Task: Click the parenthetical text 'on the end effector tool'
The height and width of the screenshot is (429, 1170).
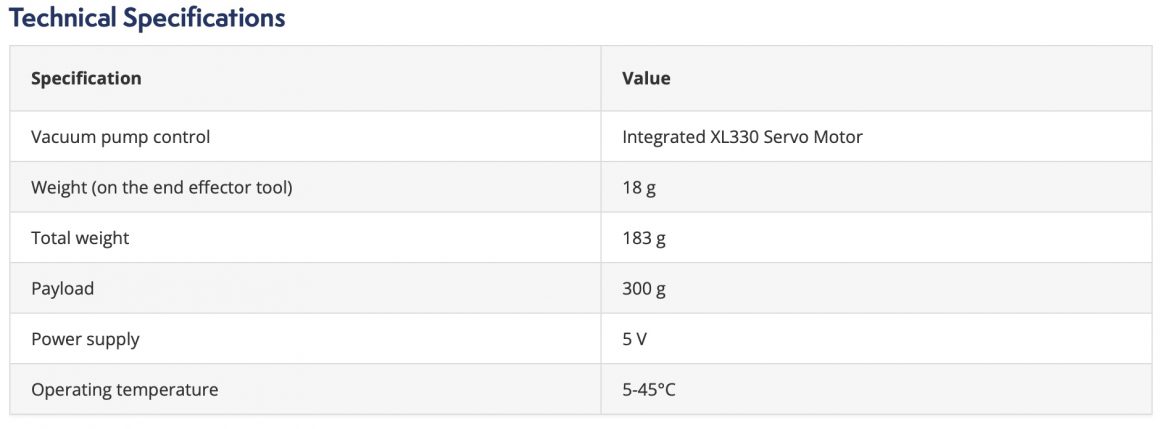Action: coord(191,187)
